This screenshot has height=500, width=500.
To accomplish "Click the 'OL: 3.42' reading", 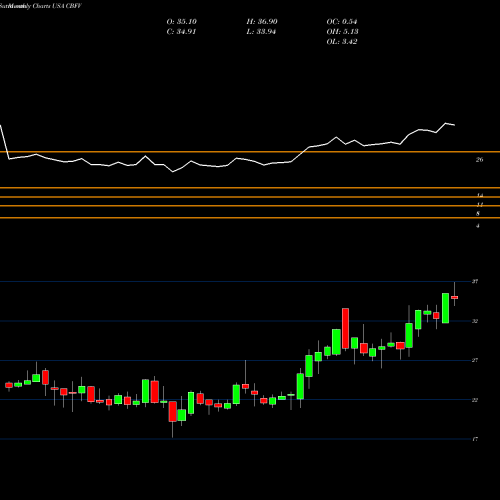I will point(342,42).
